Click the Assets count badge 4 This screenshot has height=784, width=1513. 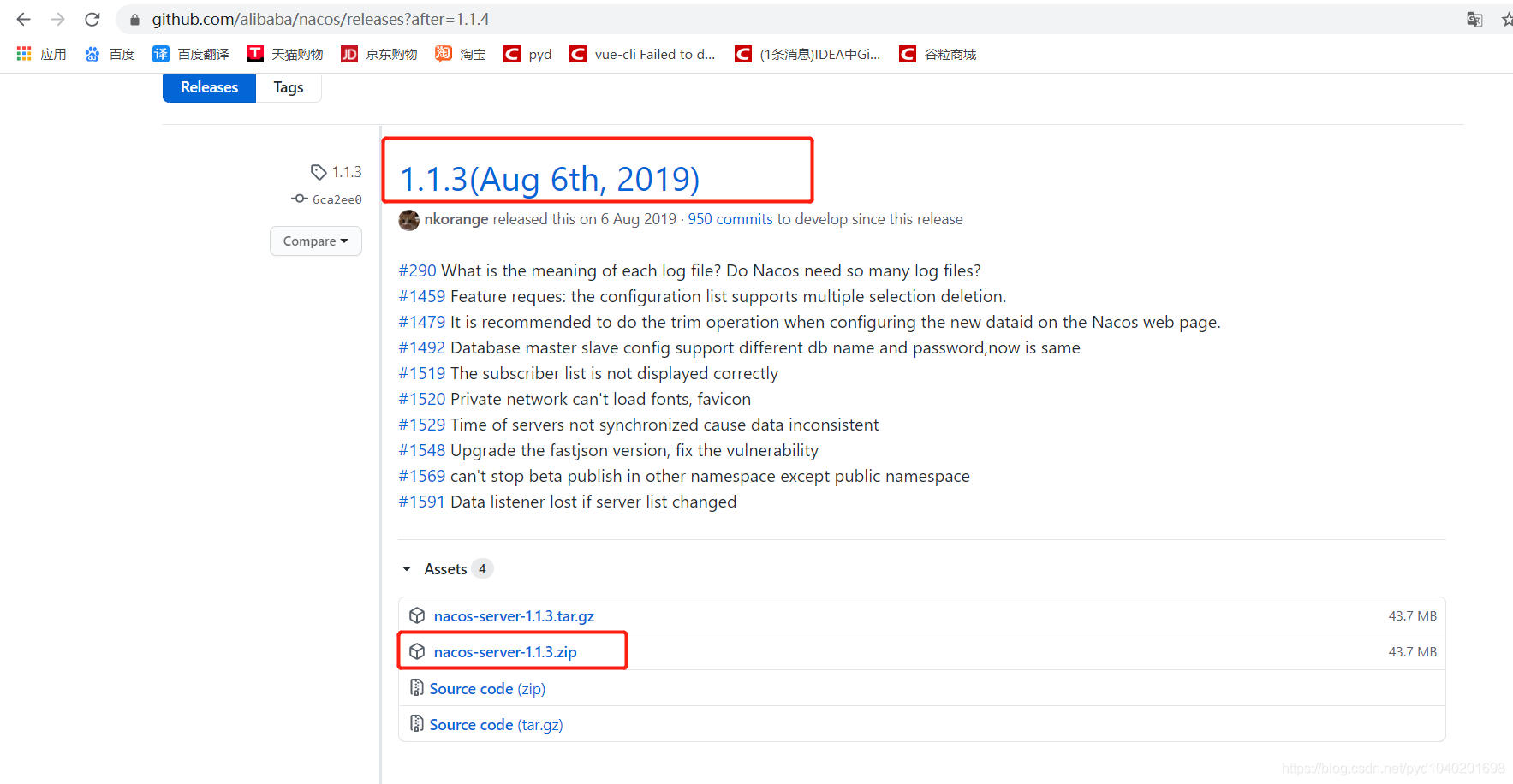point(482,569)
